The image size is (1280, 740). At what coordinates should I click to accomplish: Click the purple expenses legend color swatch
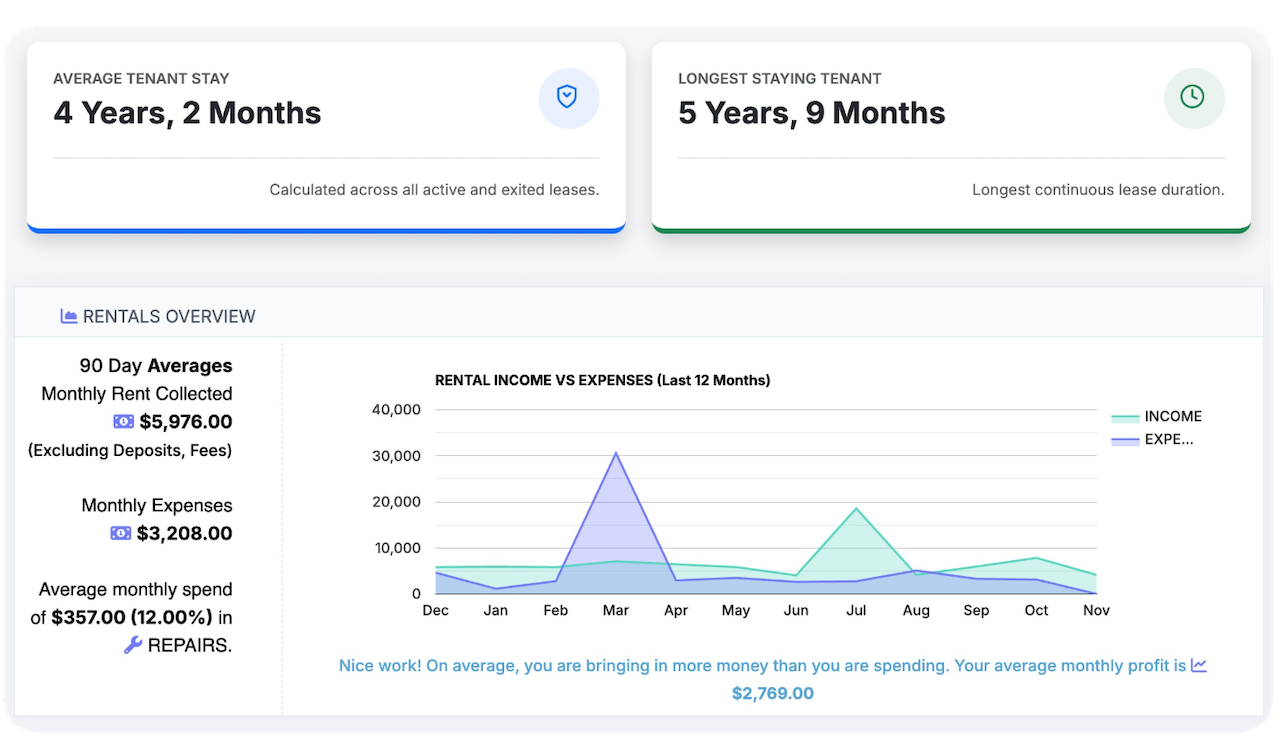pyautogui.click(x=1127, y=439)
